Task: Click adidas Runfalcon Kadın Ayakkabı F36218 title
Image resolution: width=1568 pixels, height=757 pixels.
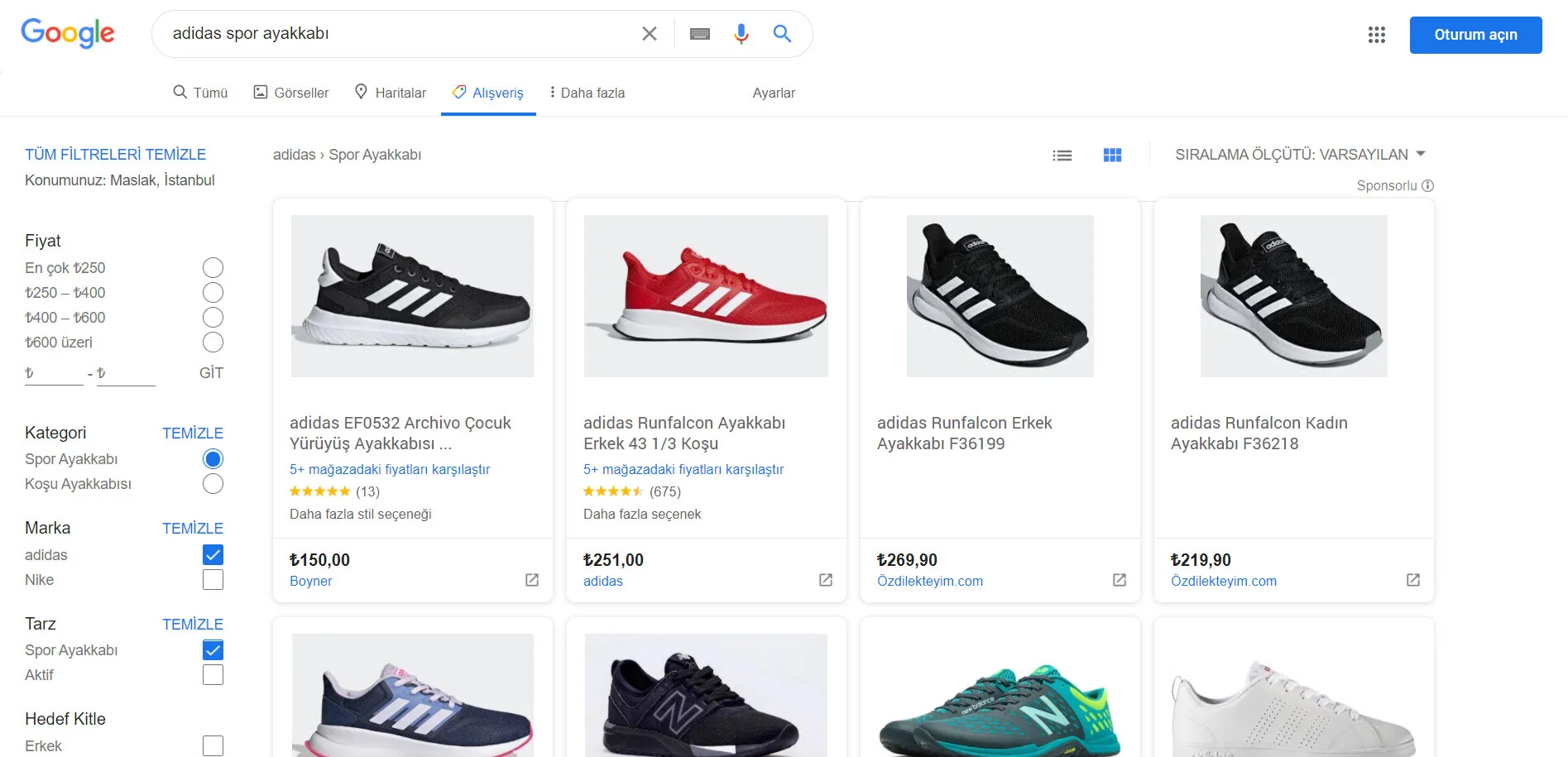Action: [1259, 434]
